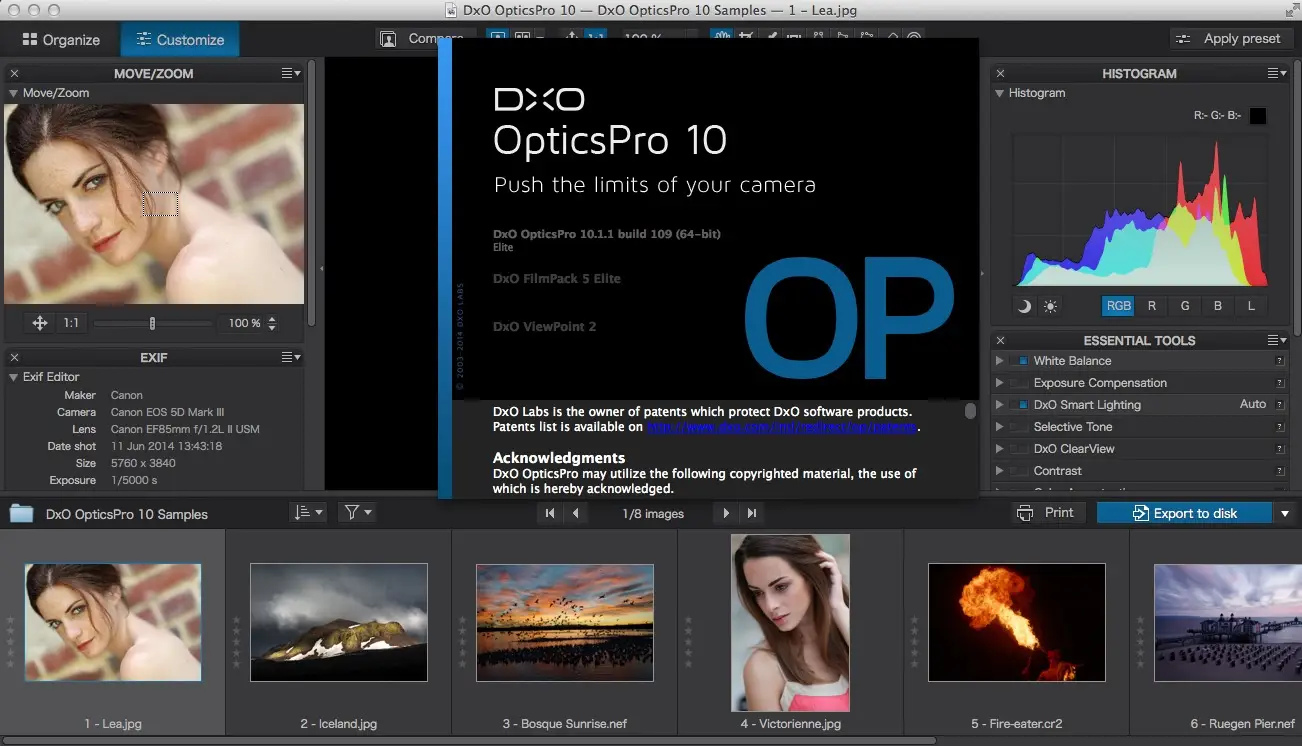
Task: Collapse the Move/Zoom section
Action: click(x=14, y=93)
